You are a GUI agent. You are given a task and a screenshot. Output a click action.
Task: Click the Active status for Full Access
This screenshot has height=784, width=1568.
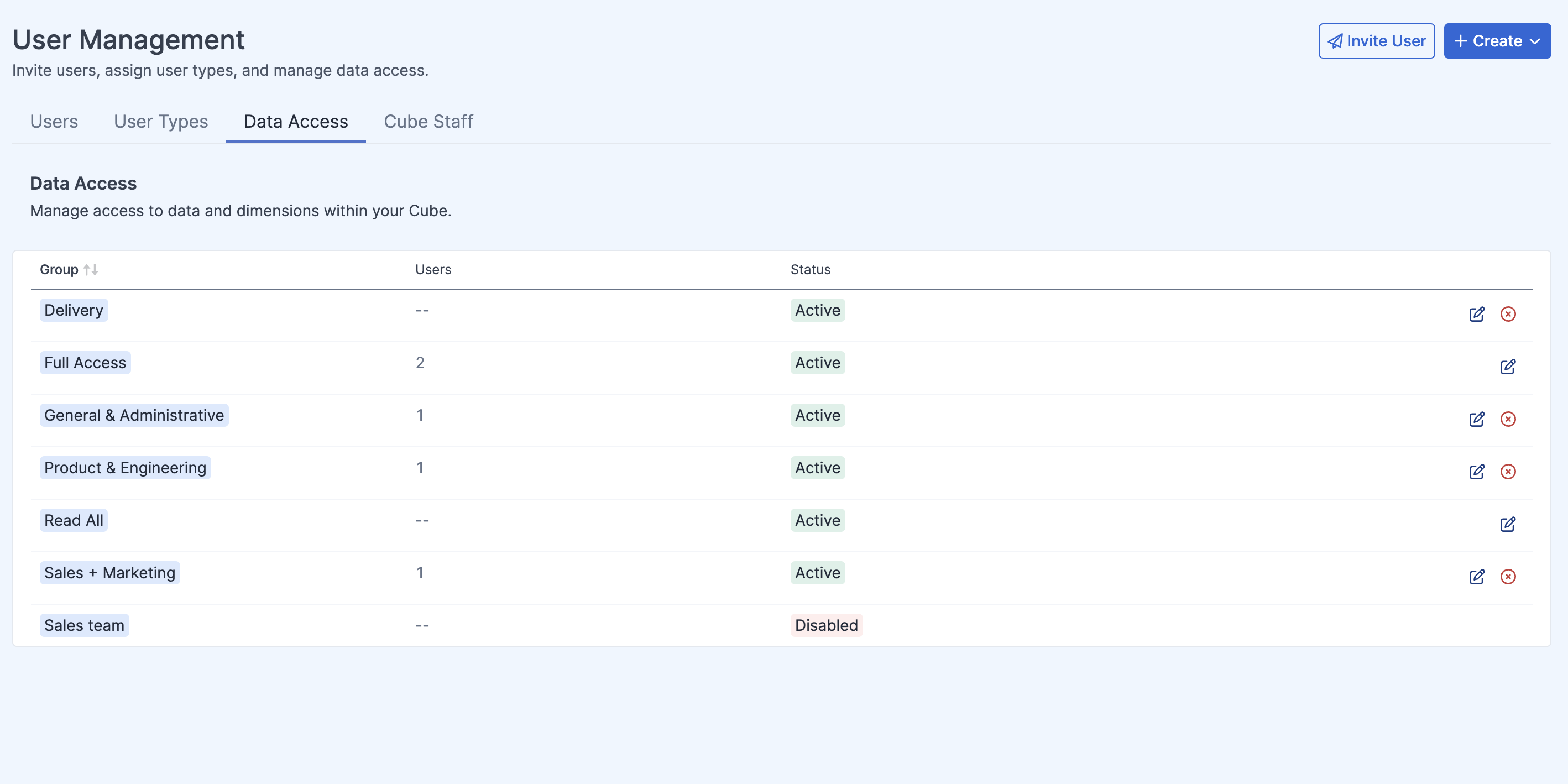(818, 363)
